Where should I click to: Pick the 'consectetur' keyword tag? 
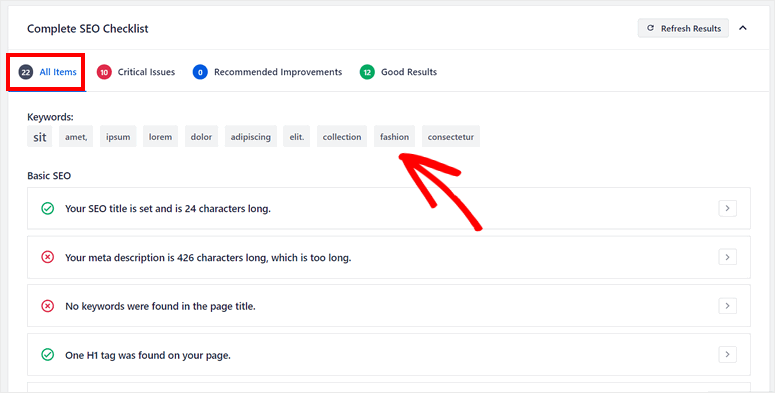point(451,137)
